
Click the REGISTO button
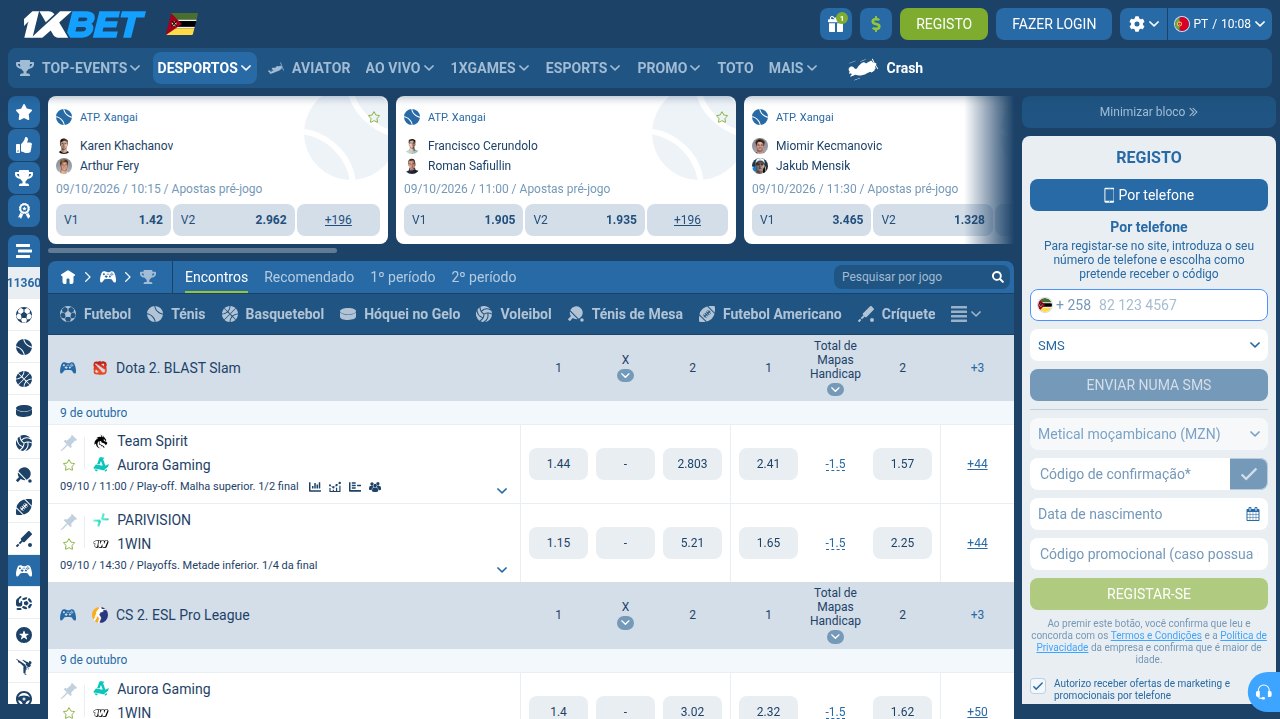(x=944, y=24)
